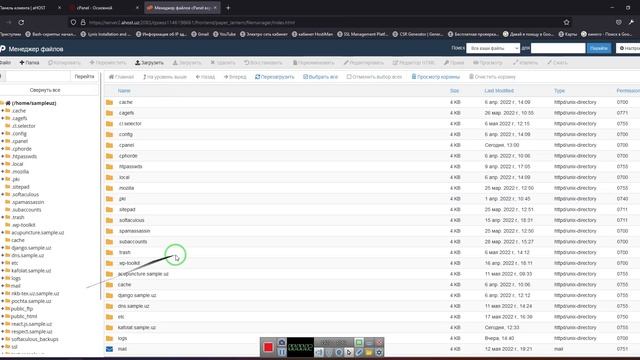Screen dimensions: 640x360
Task: Click the Восстановить restore toolbar button
Action: tap(263, 63)
